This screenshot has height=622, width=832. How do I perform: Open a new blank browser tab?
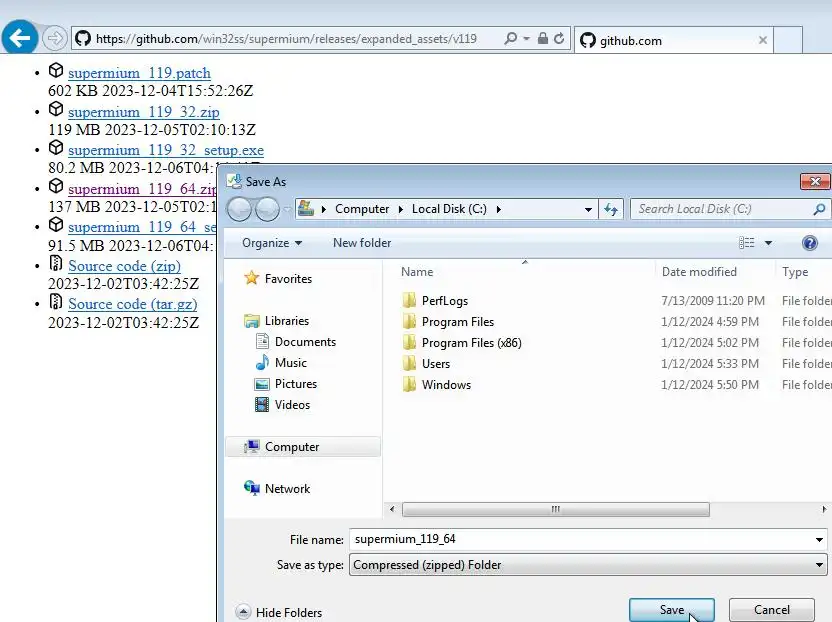[x=788, y=40]
